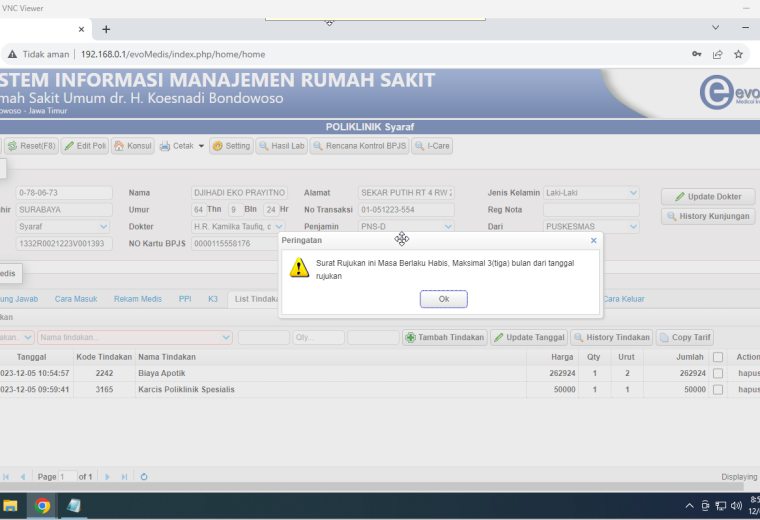Toggle the select-all checkbox in table header
This screenshot has width=760, height=520.
coord(718,357)
